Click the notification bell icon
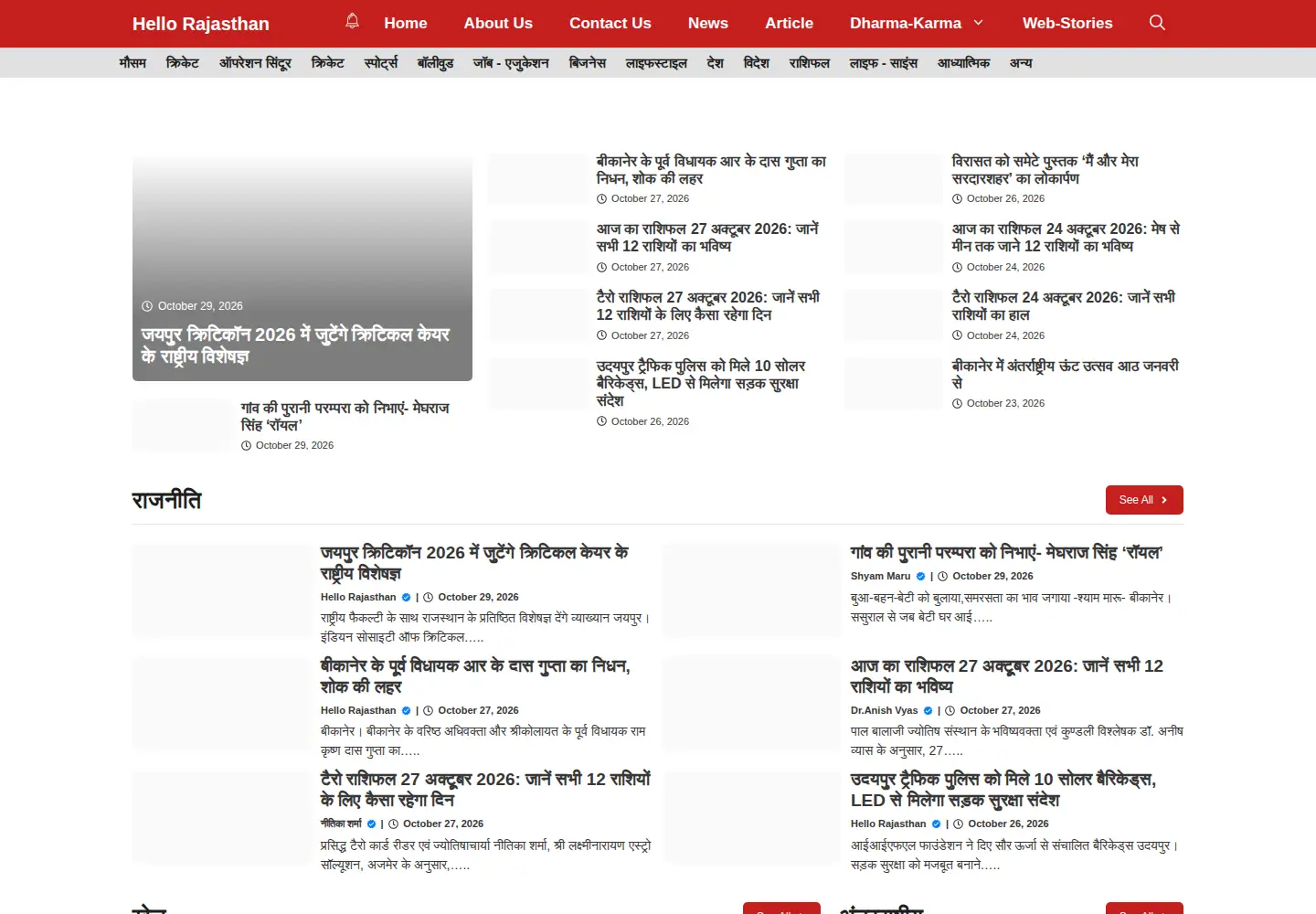The height and width of the screenshot is (914, 1316). tap(352, 21)
